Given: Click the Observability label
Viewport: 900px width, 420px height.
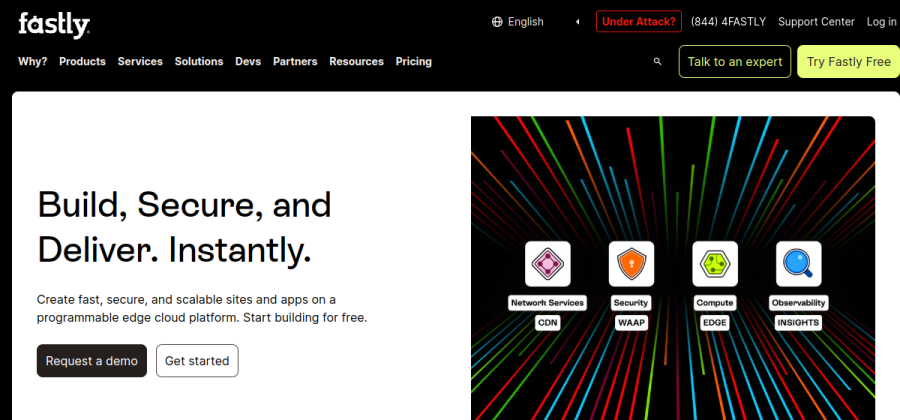Looking at the screenshot, I should (798, 302).
